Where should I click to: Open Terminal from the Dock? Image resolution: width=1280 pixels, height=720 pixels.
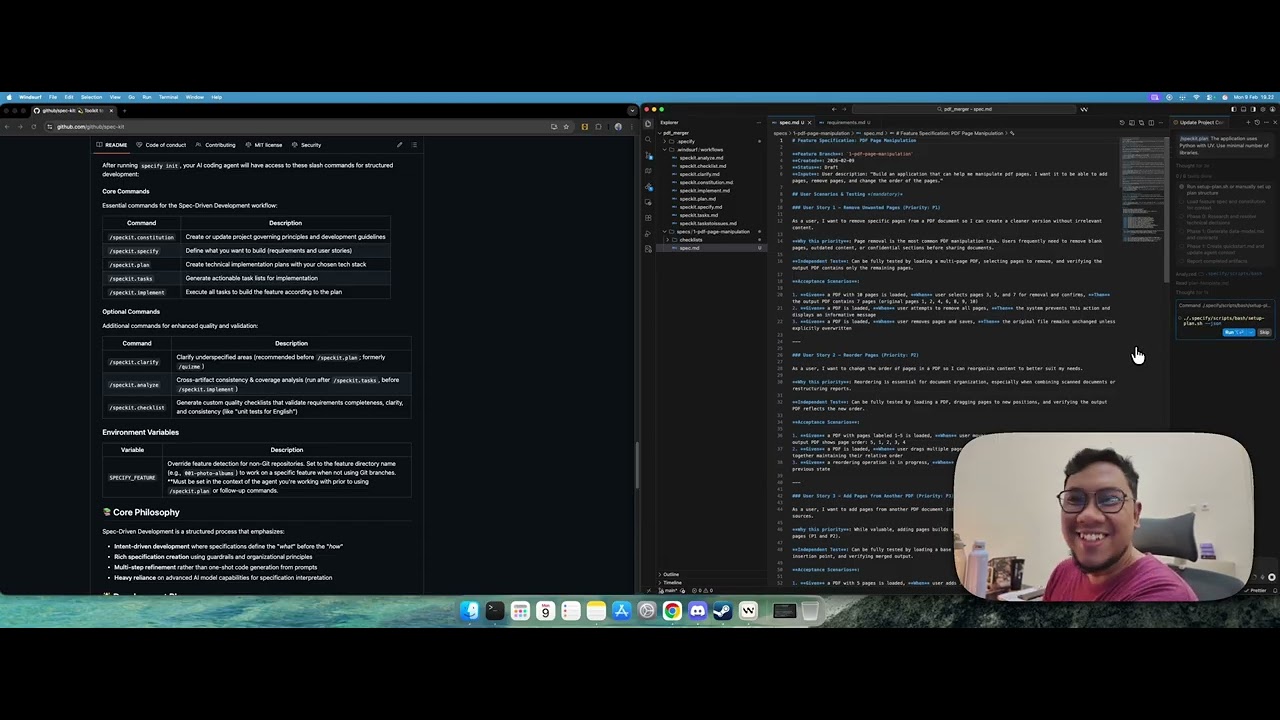[495, 611]
